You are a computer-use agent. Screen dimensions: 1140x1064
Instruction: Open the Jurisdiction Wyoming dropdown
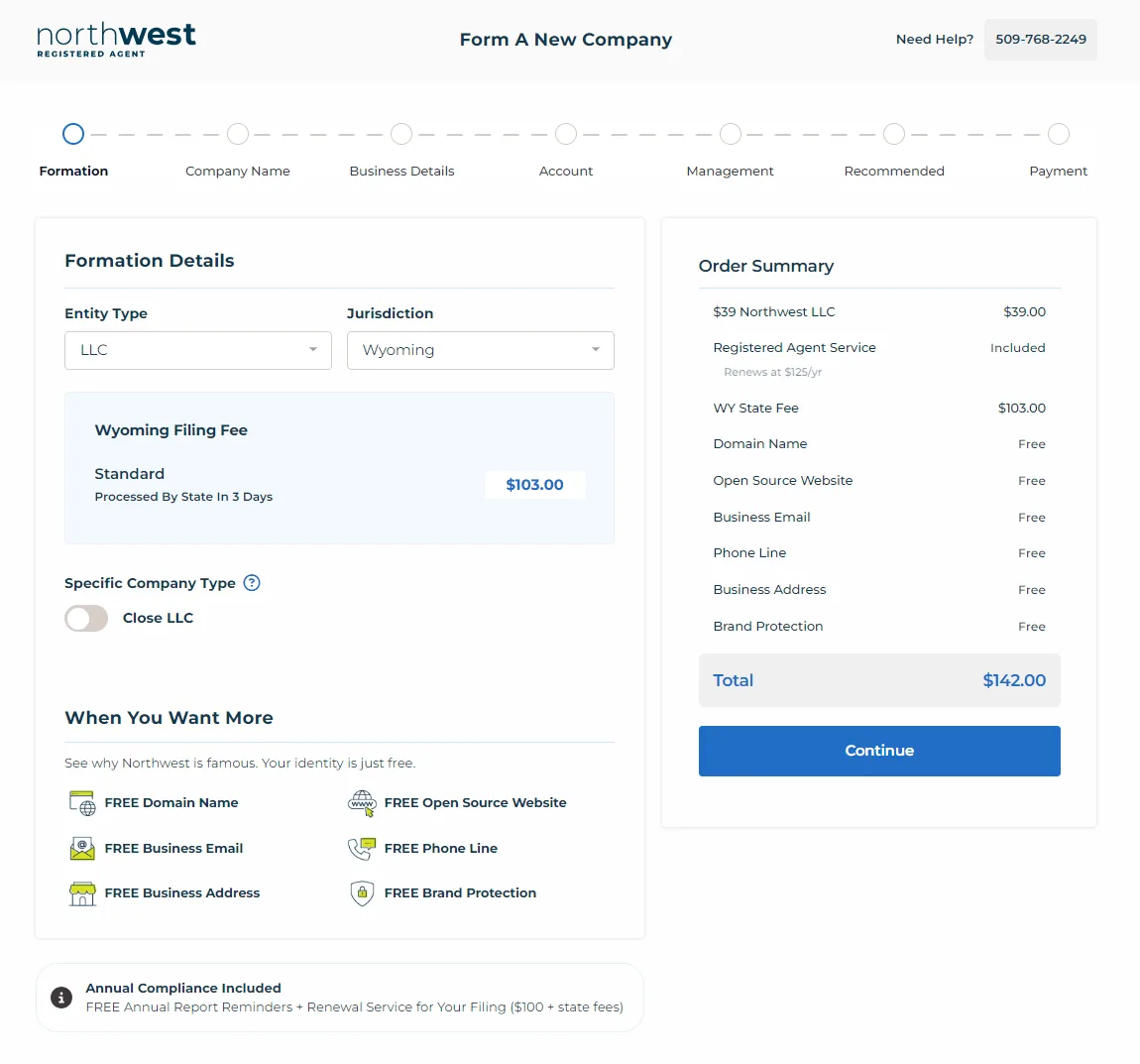click(x=480, y=351)
